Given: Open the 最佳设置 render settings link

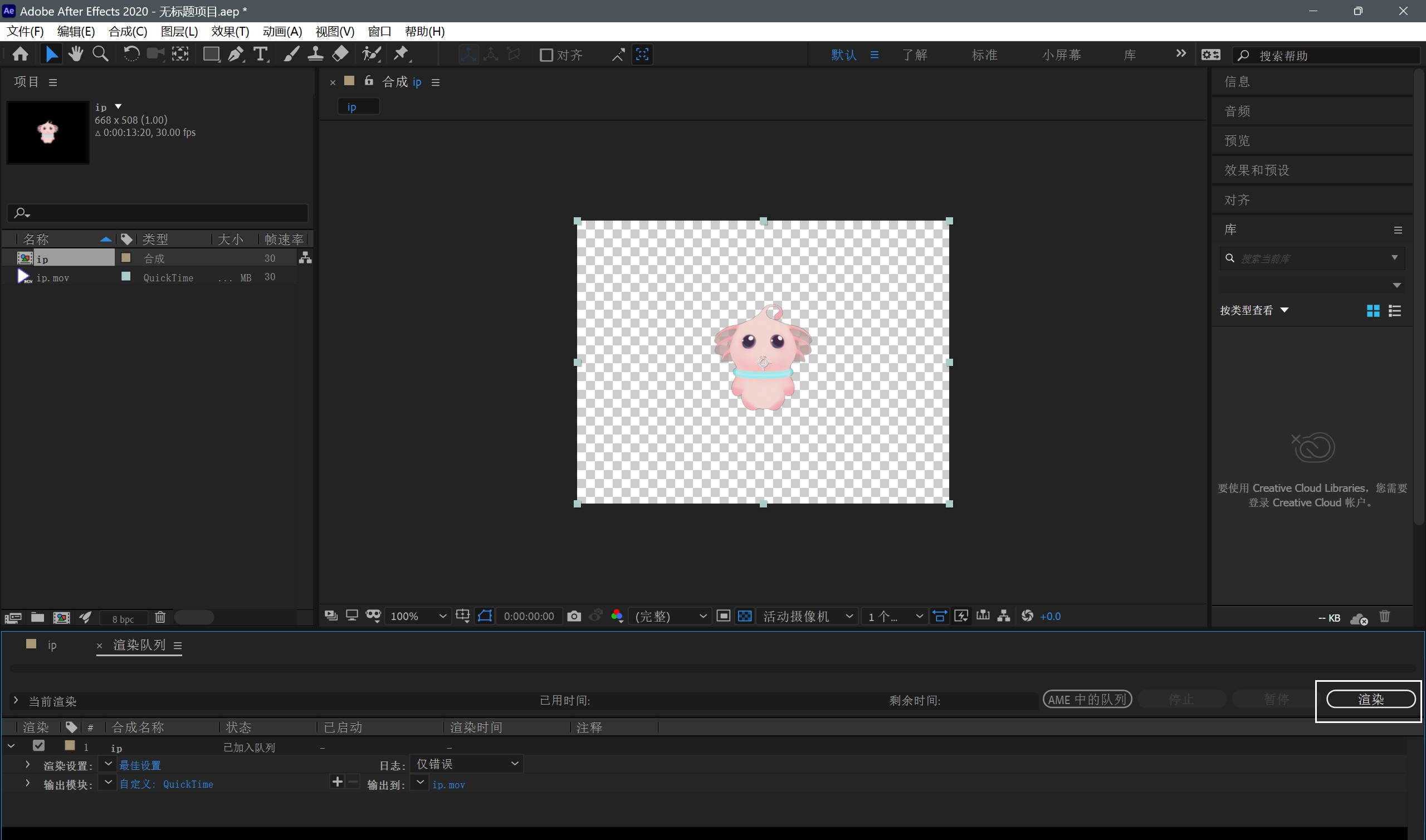Looking at the screenshot, I should pos(140,765).
